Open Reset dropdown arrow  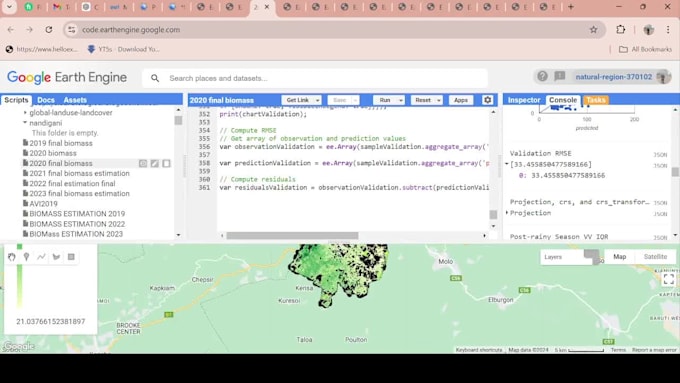pos(438,100)
